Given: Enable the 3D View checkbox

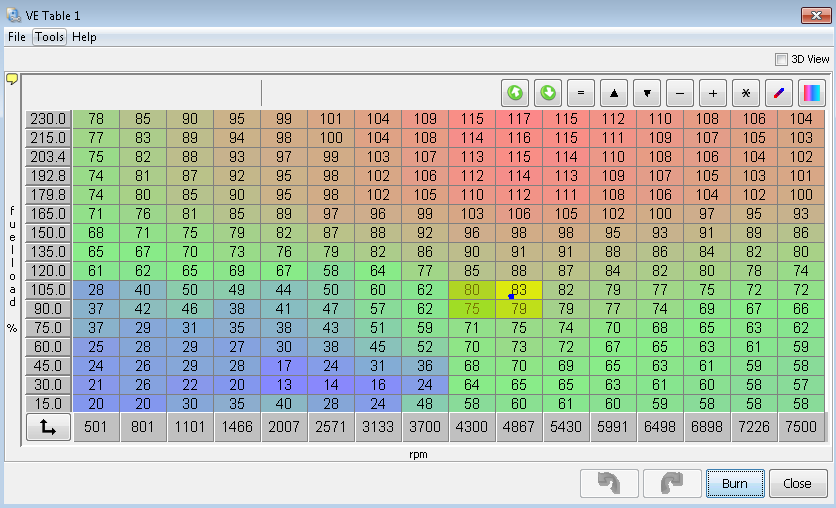Looking at the screenshot, I should [782, 59].
